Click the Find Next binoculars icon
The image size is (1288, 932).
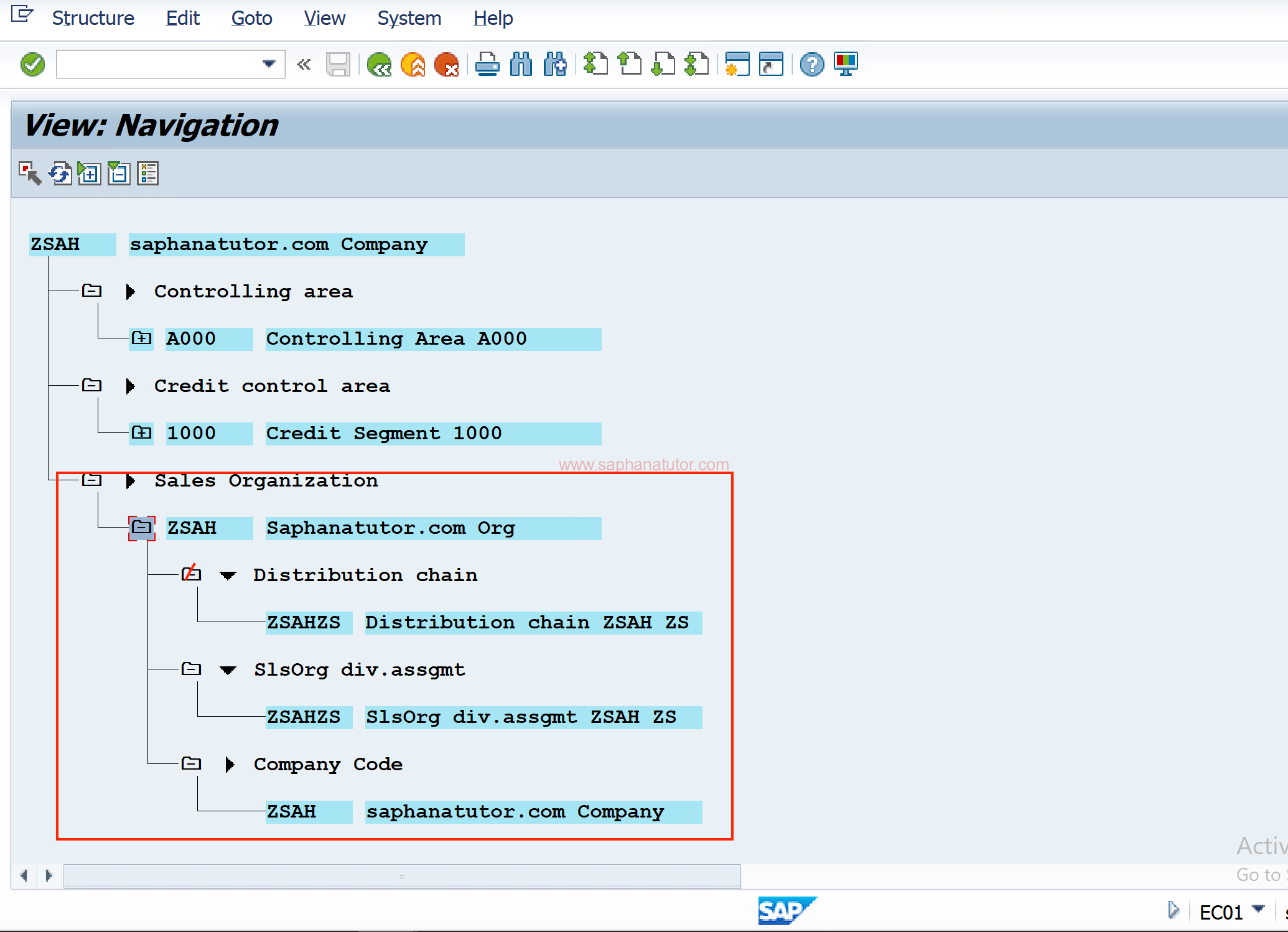coord(555,64)
